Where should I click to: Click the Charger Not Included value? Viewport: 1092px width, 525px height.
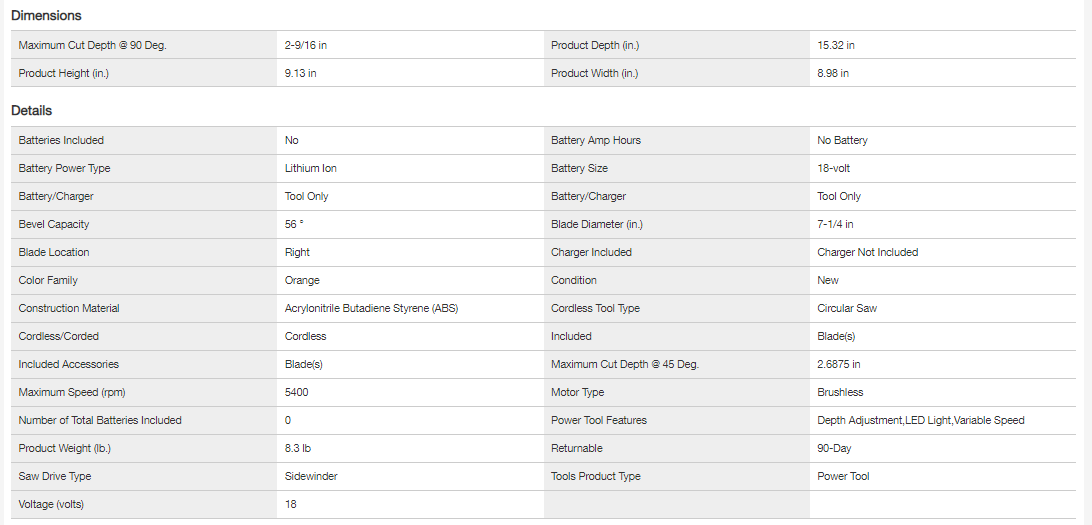tap(867, 252)
